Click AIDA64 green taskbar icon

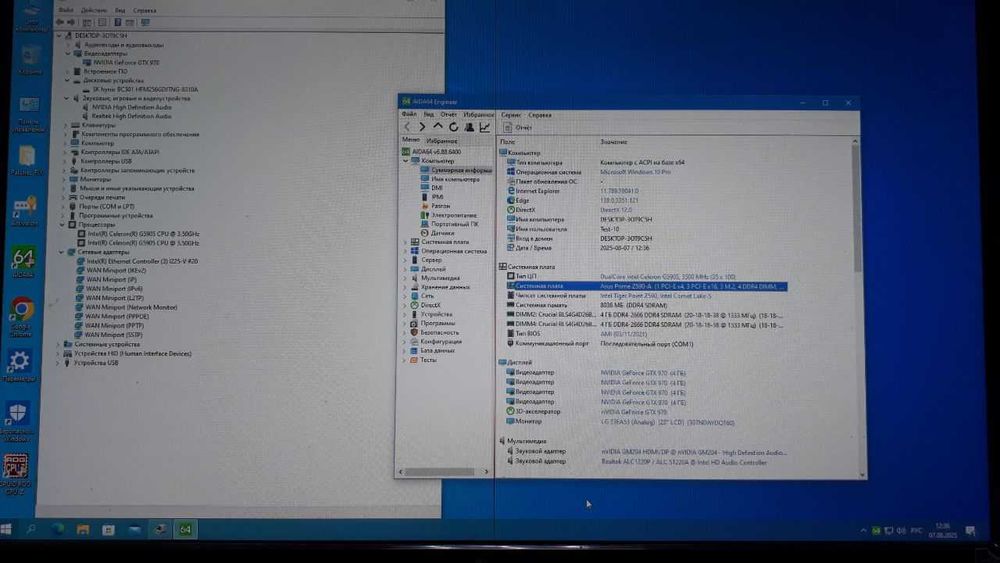click(185, 529)
